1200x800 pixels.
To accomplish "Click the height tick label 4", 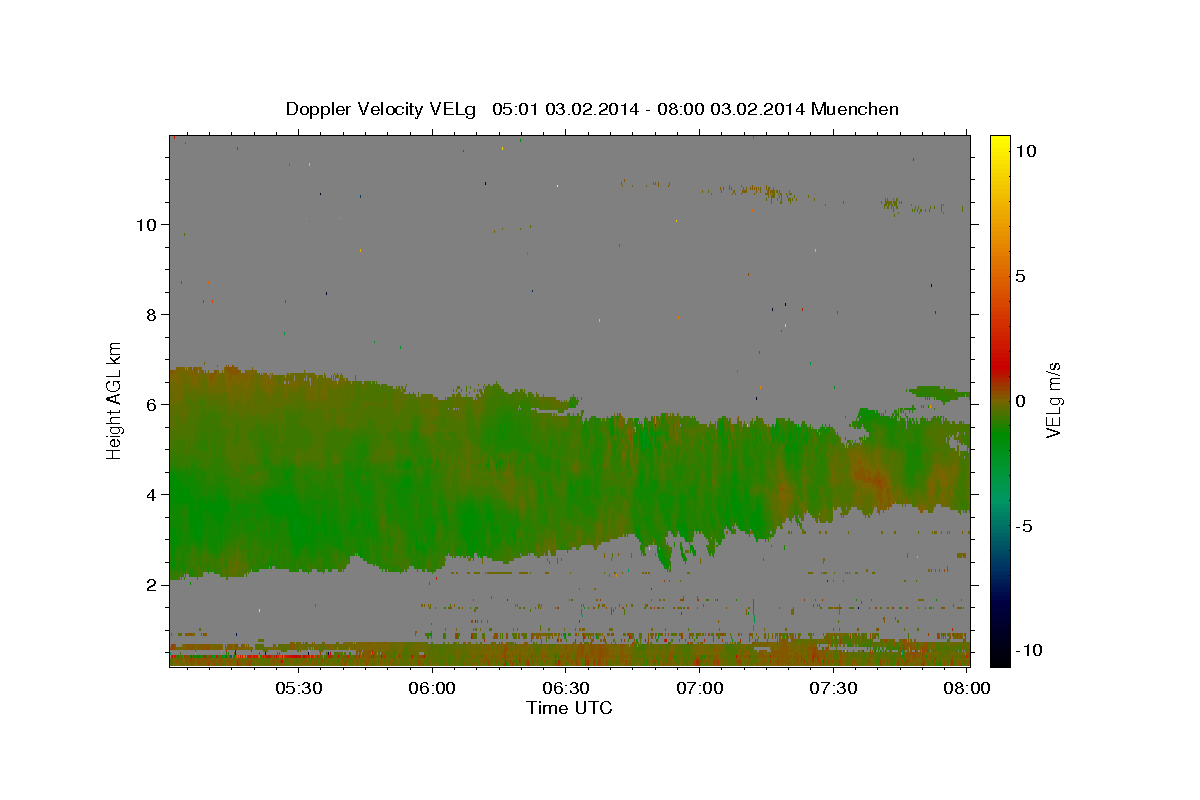I will (150, 494).
